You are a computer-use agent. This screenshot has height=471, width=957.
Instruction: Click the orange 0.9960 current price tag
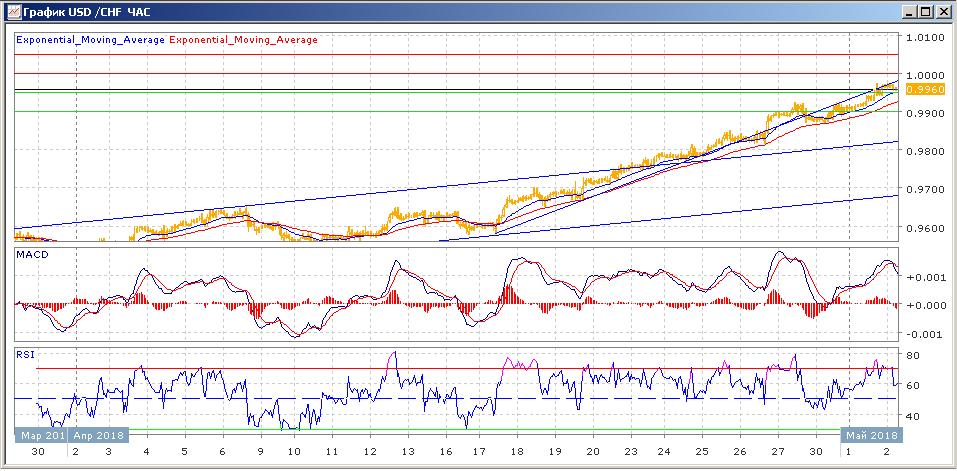(925, 90)
